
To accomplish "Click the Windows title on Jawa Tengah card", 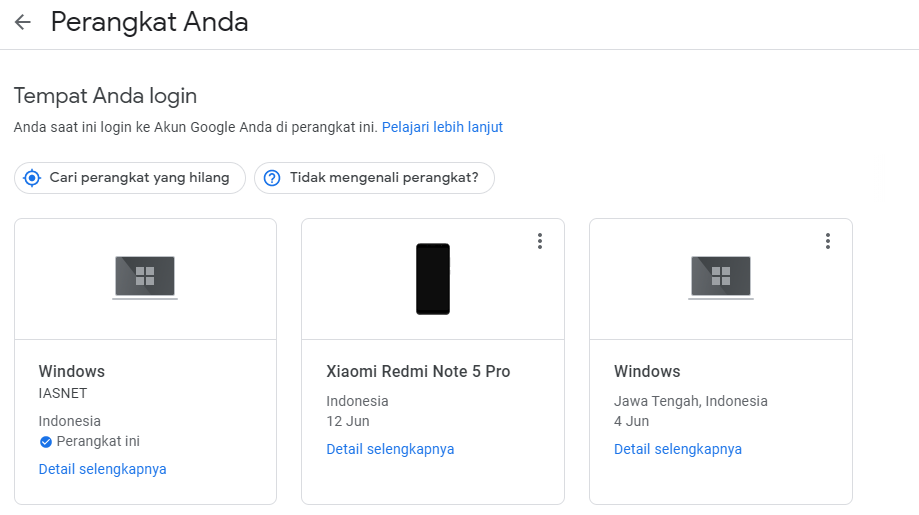I will [x=647, y=371].
